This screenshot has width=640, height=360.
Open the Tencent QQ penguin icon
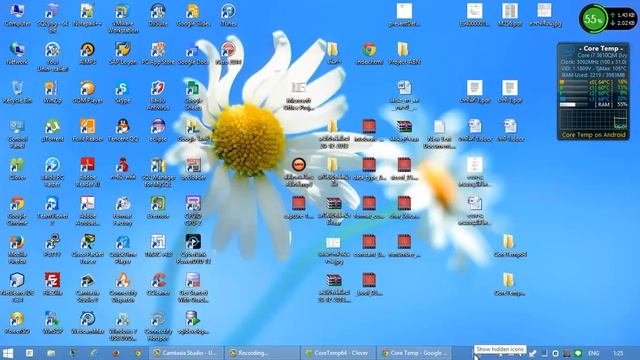click(123, 130)
